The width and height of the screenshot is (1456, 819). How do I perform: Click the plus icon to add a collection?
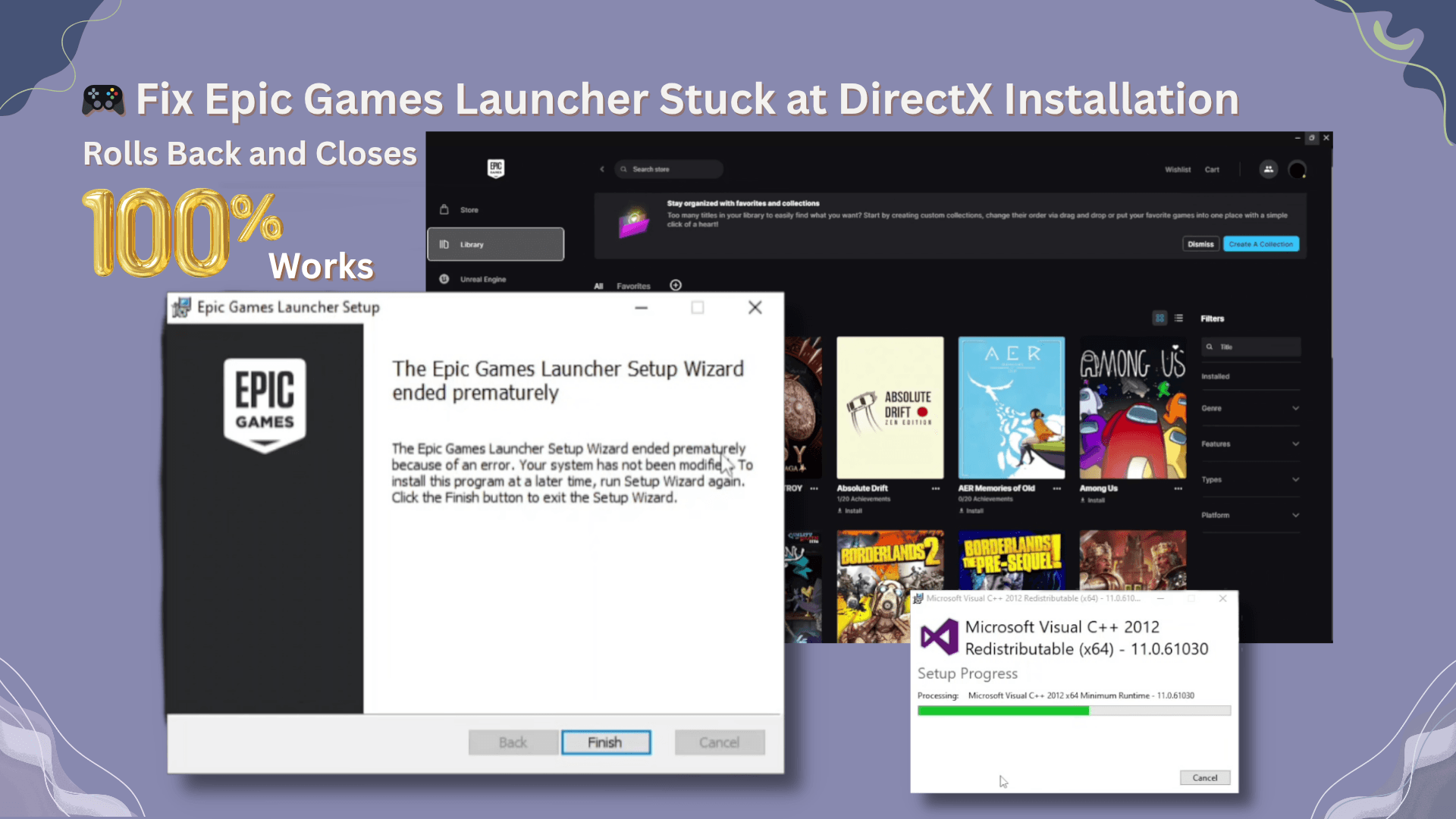[676, 285]
